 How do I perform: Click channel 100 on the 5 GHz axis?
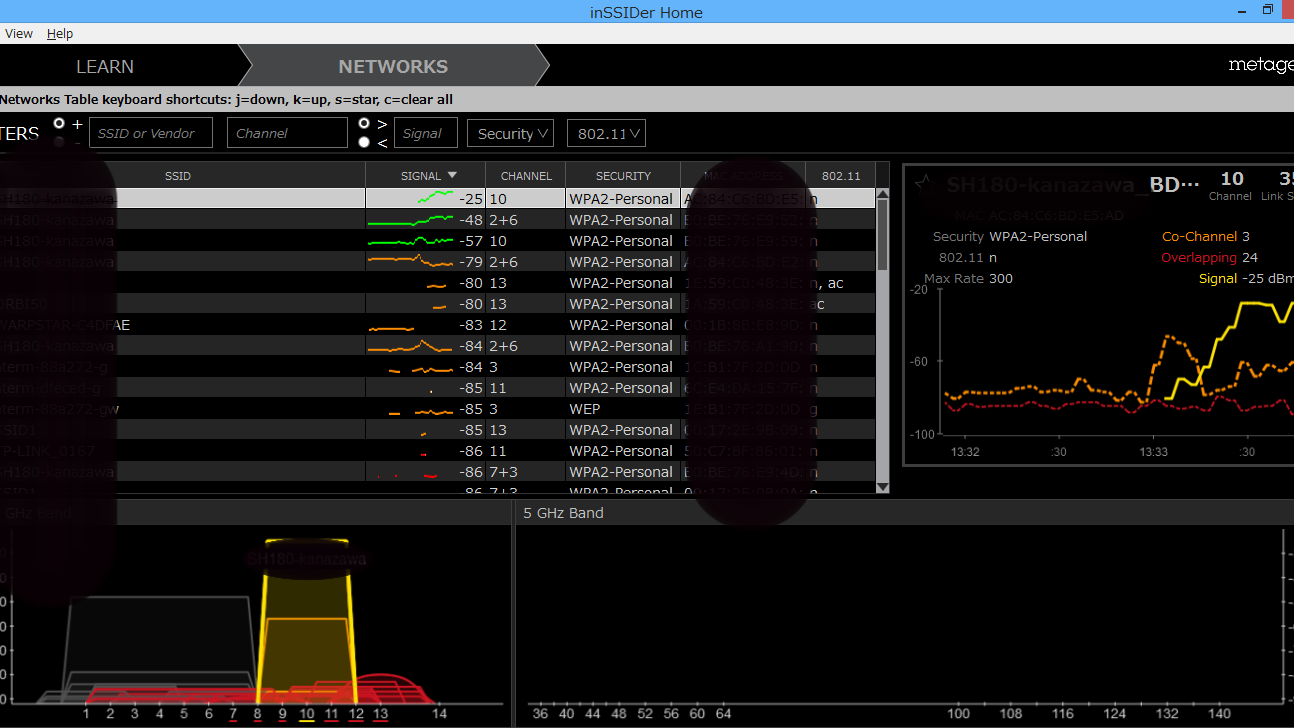pos(959,714)
